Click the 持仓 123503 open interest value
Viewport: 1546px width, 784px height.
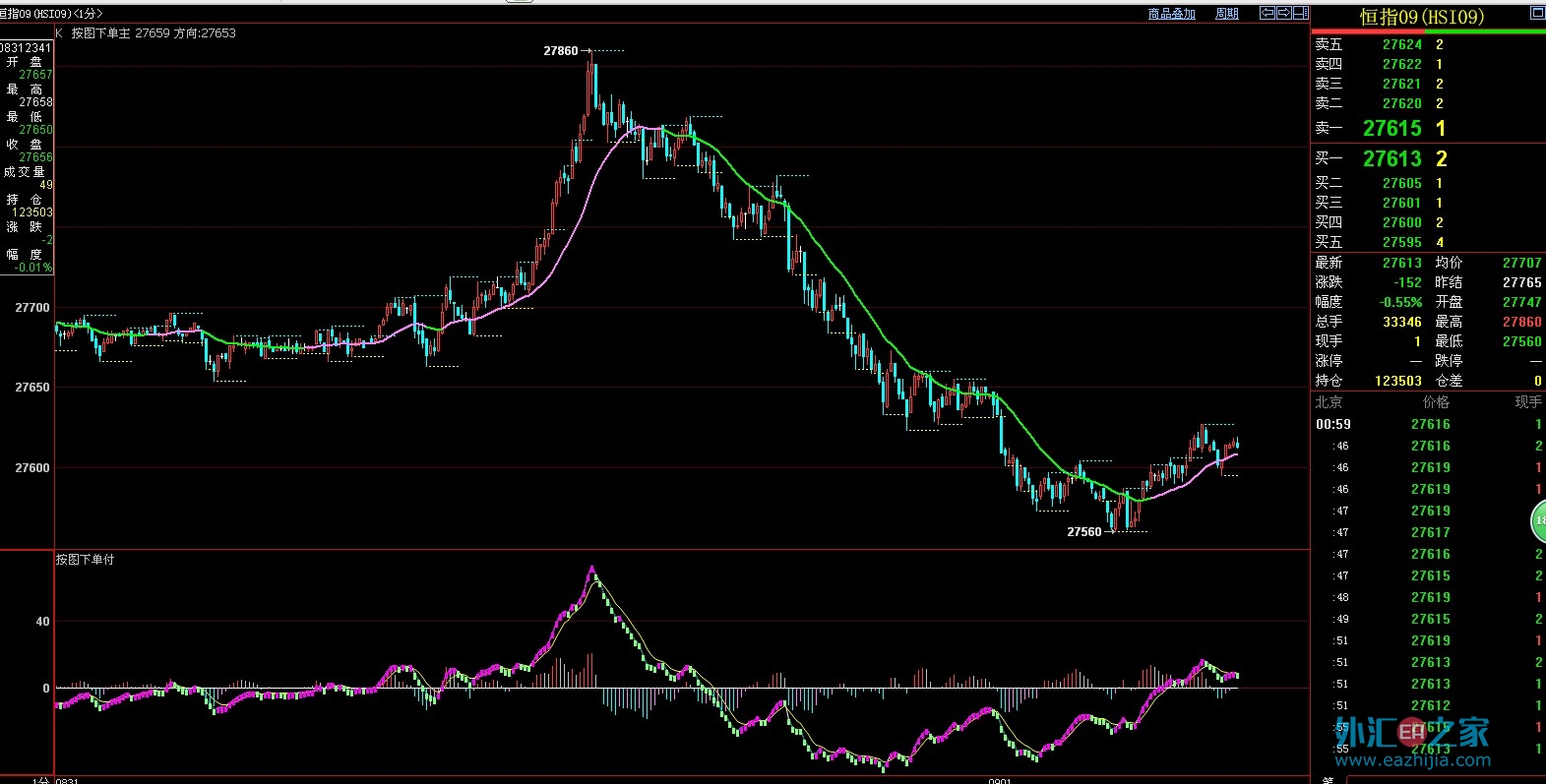pyautogui.click(x=1398, y=381)
